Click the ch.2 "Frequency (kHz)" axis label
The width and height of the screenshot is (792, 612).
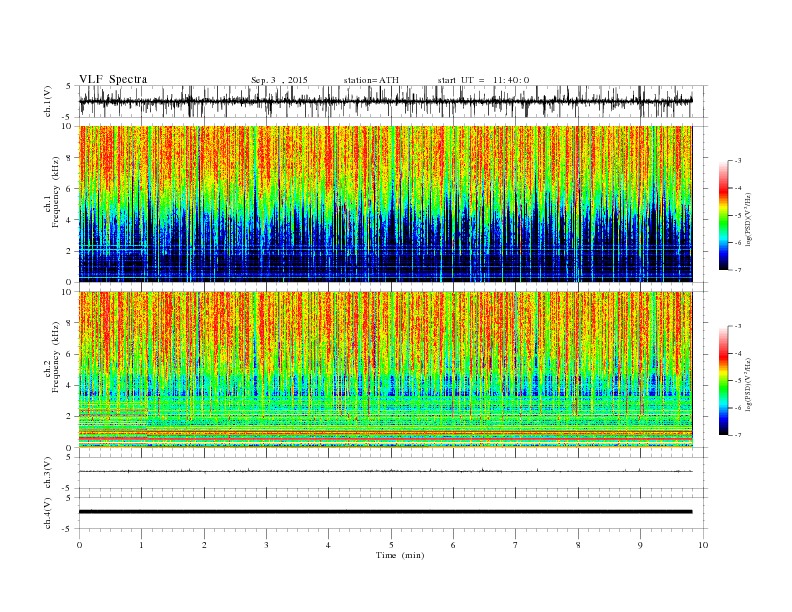pos(55,356)
